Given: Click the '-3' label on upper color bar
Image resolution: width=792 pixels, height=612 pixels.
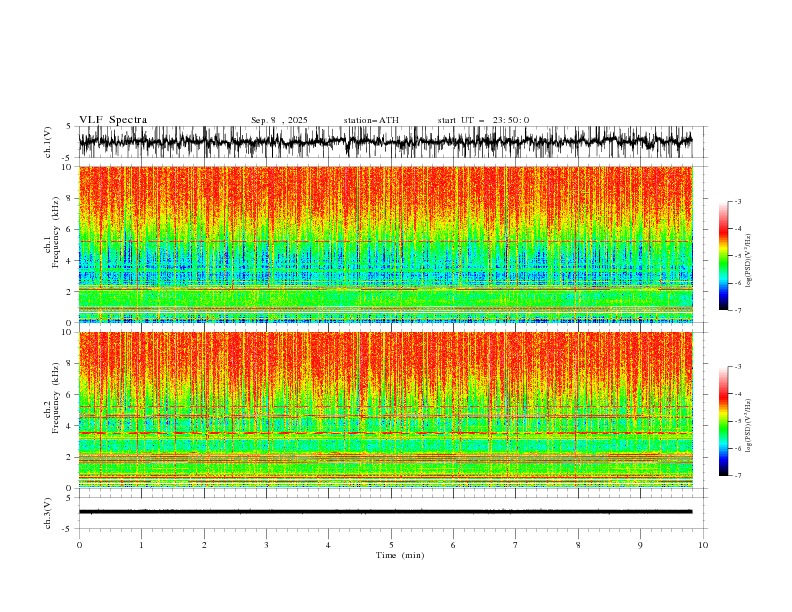Looking at the screenshot, I should [738, 201].
